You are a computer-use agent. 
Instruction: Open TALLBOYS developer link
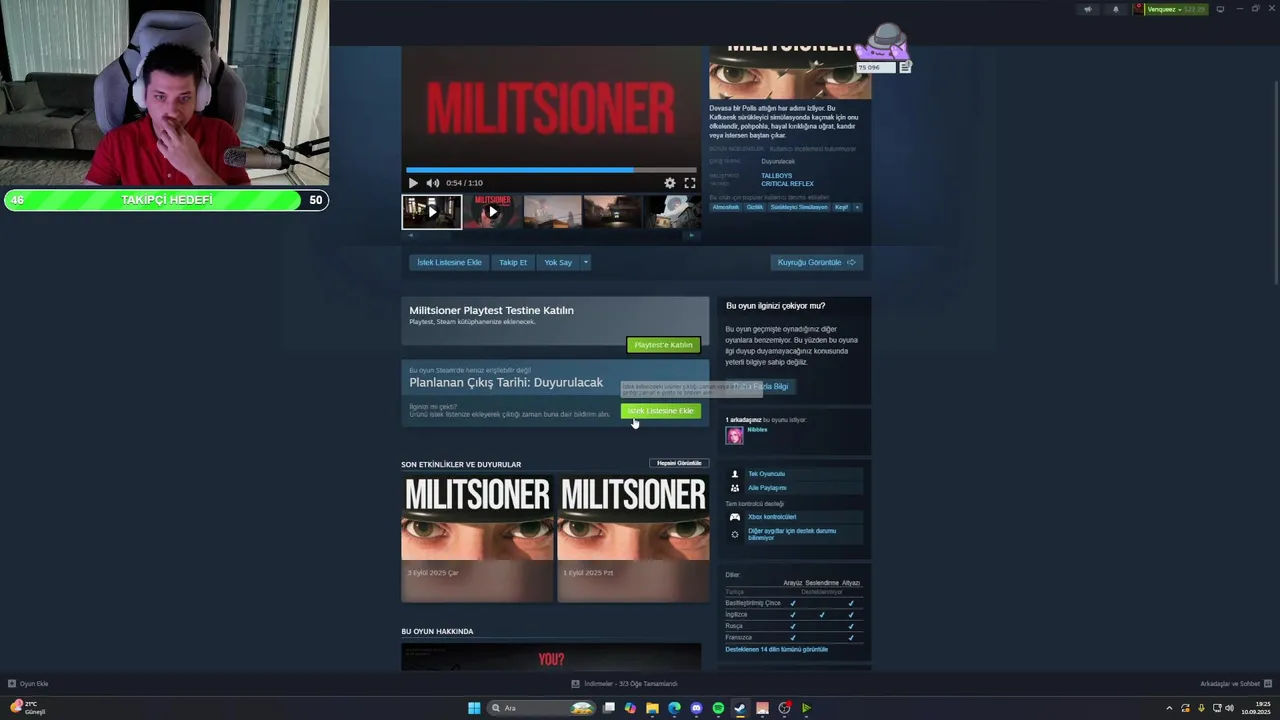click(776, 176)
